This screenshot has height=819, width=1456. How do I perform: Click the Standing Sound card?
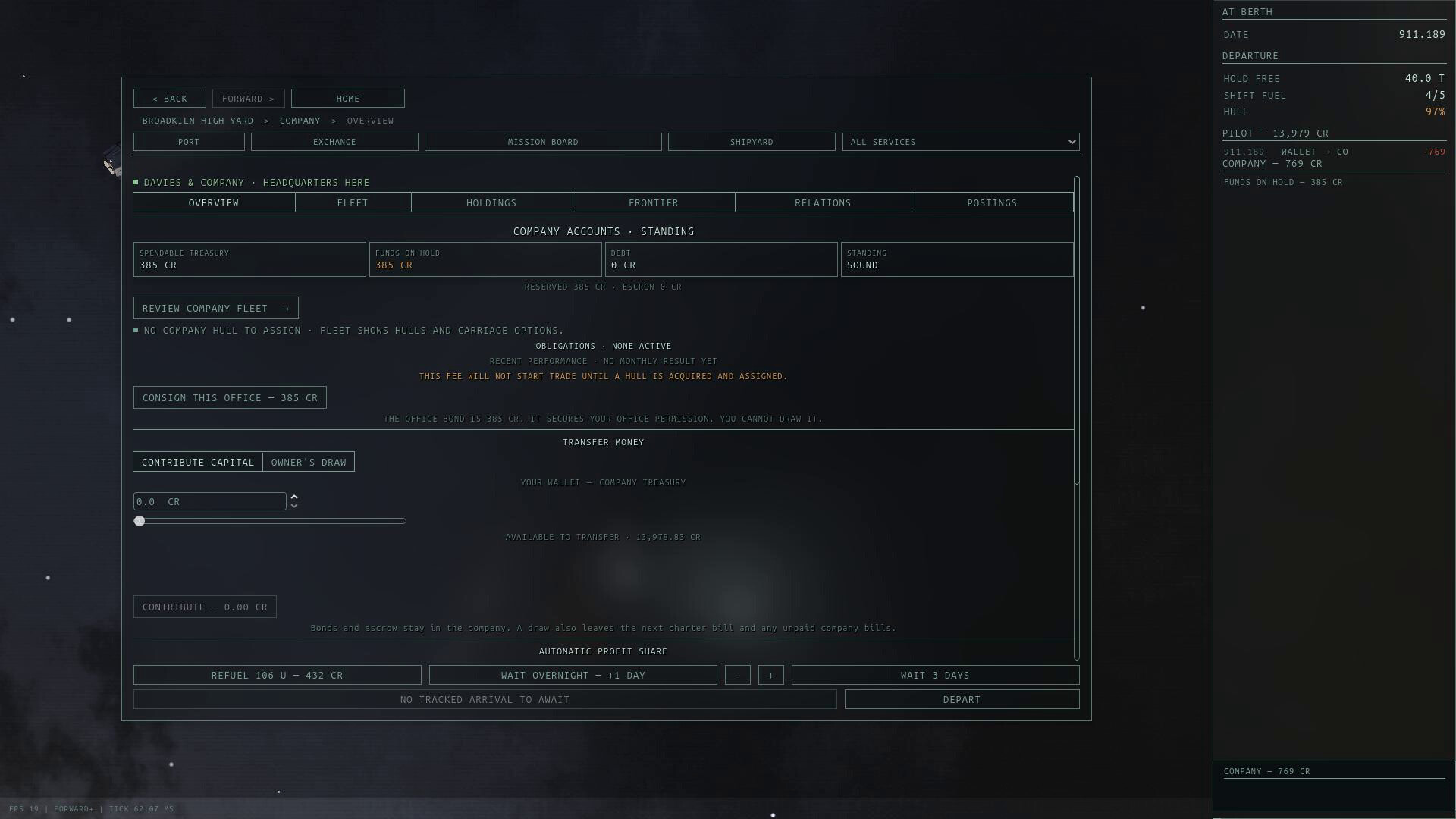click(957, 259)
